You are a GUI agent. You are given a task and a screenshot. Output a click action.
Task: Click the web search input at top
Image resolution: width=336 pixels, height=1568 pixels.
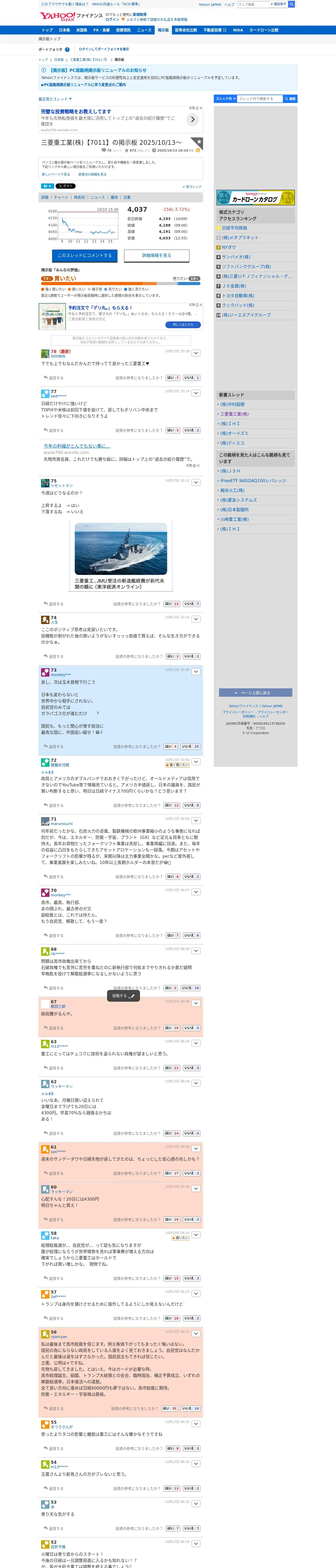(x=254, y=4)
